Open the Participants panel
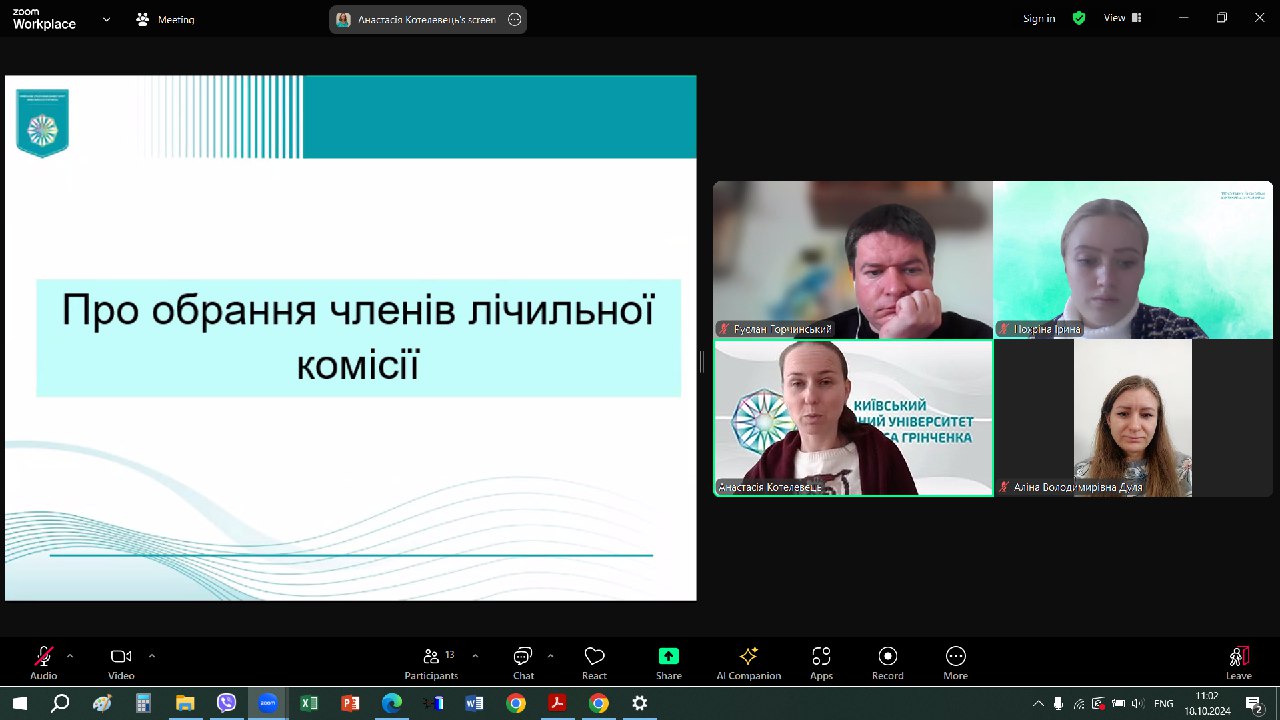The width and height of the screenshot is (1280, 720). tap(431, 662)
